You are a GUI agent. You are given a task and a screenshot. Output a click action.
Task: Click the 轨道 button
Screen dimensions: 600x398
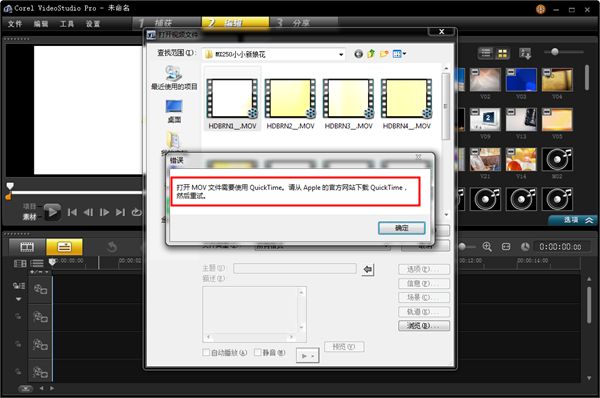click(424, 312)
